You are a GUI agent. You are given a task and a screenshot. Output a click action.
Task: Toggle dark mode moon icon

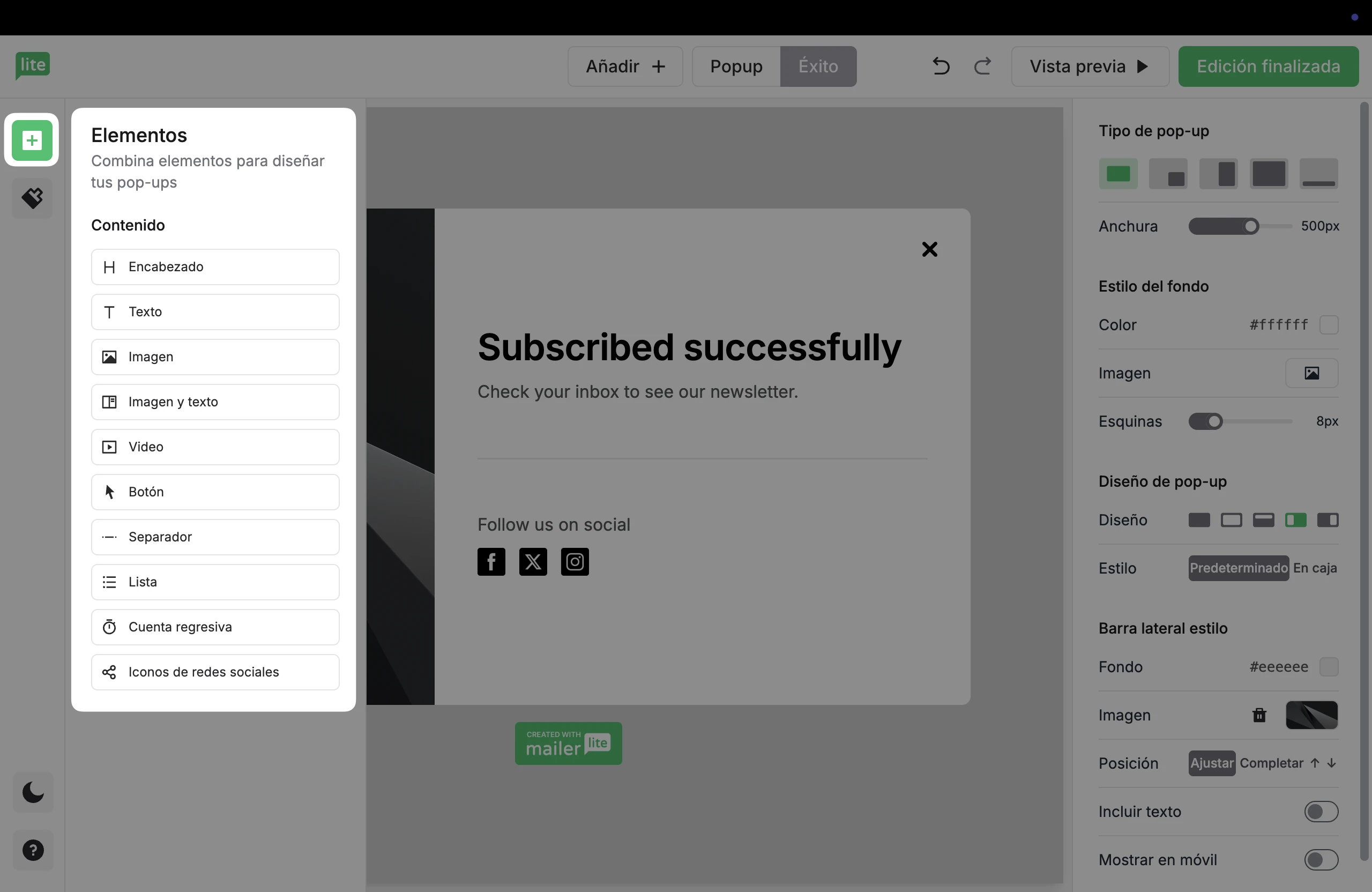[33, 792]
